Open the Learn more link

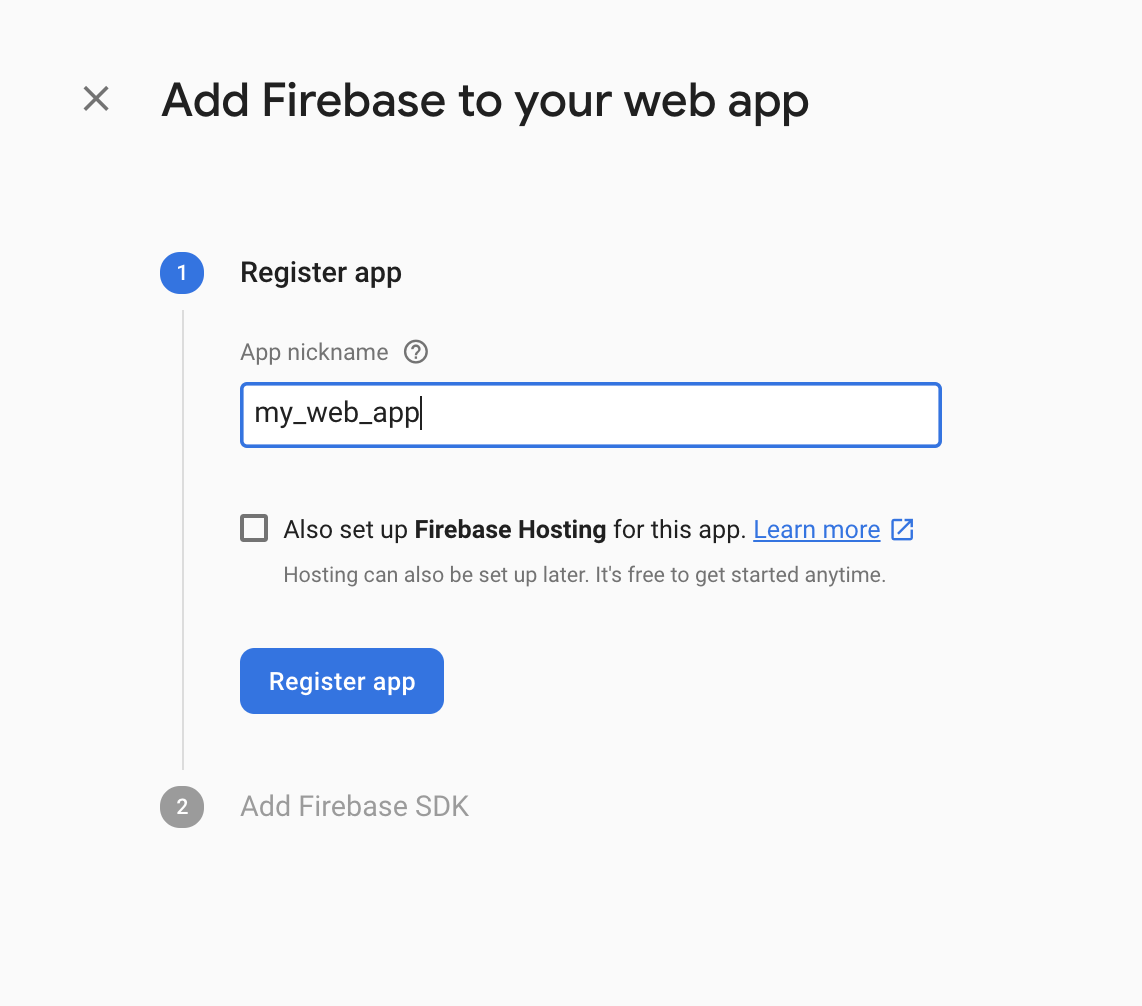click(816, 529)
